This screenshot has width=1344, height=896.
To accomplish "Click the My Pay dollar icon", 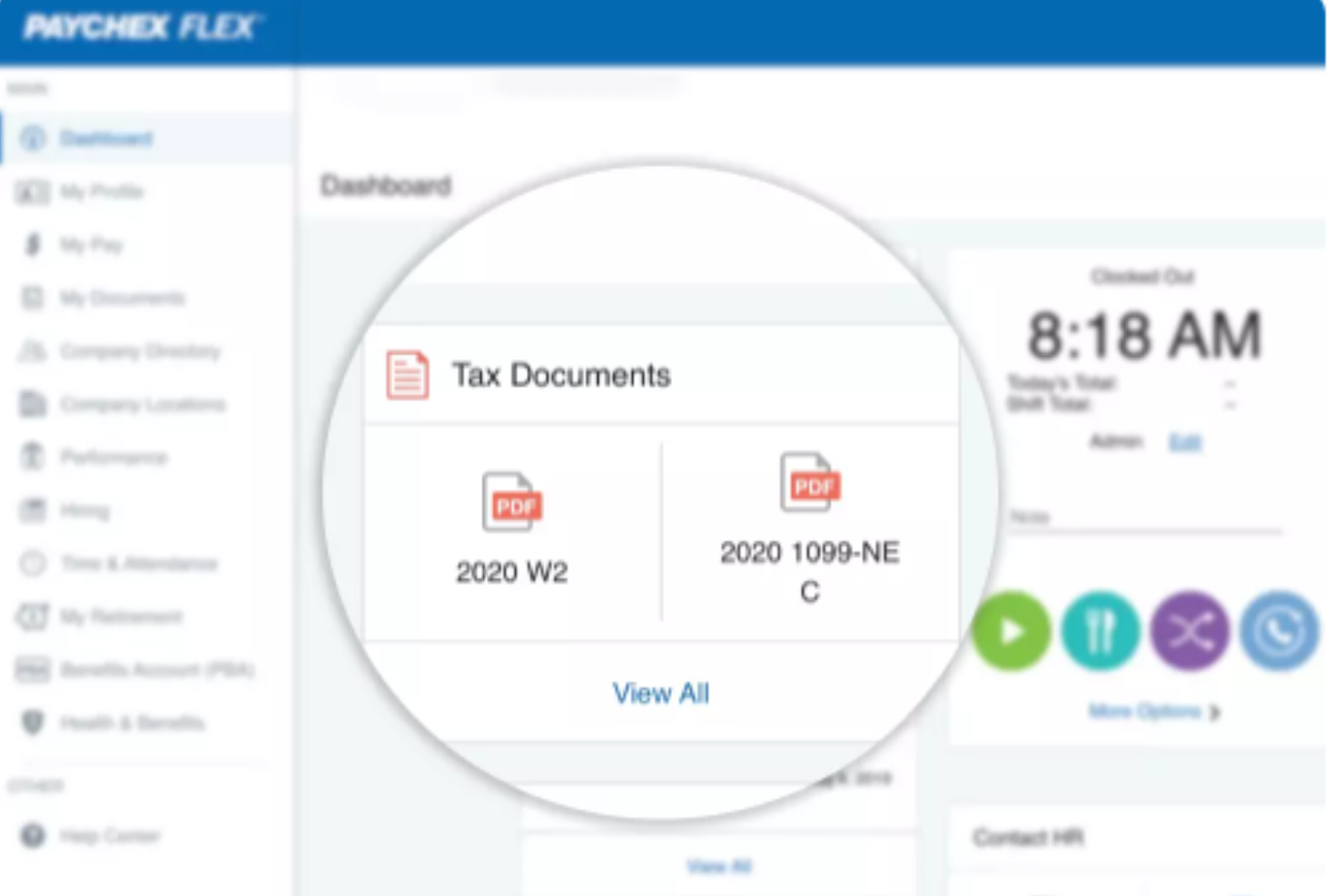I will click(x=34, y=244).
